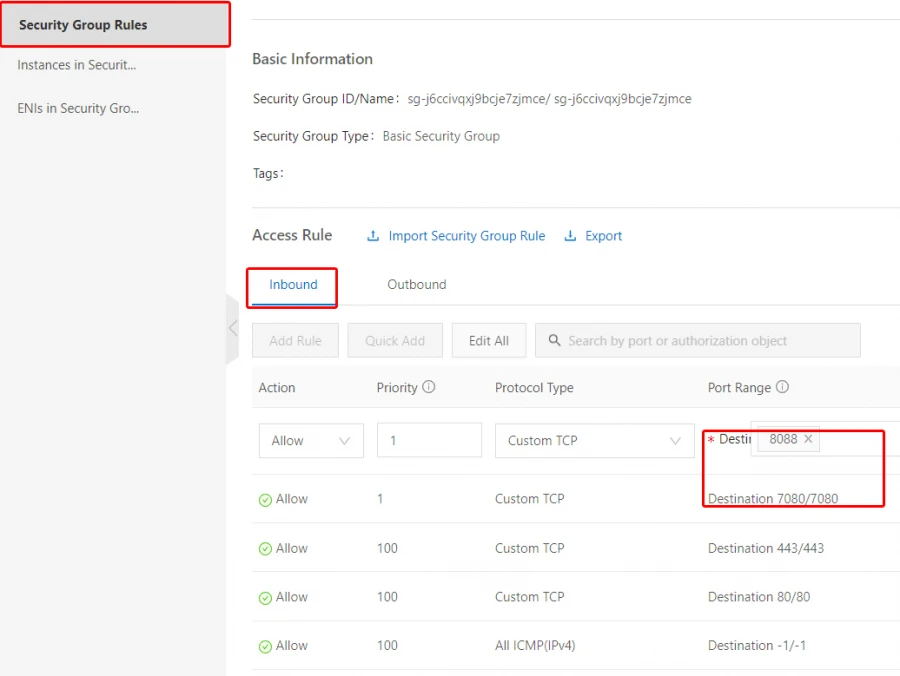Show the Port Range info tooltip icon
The image size is (900, 676).
point(782,387)
